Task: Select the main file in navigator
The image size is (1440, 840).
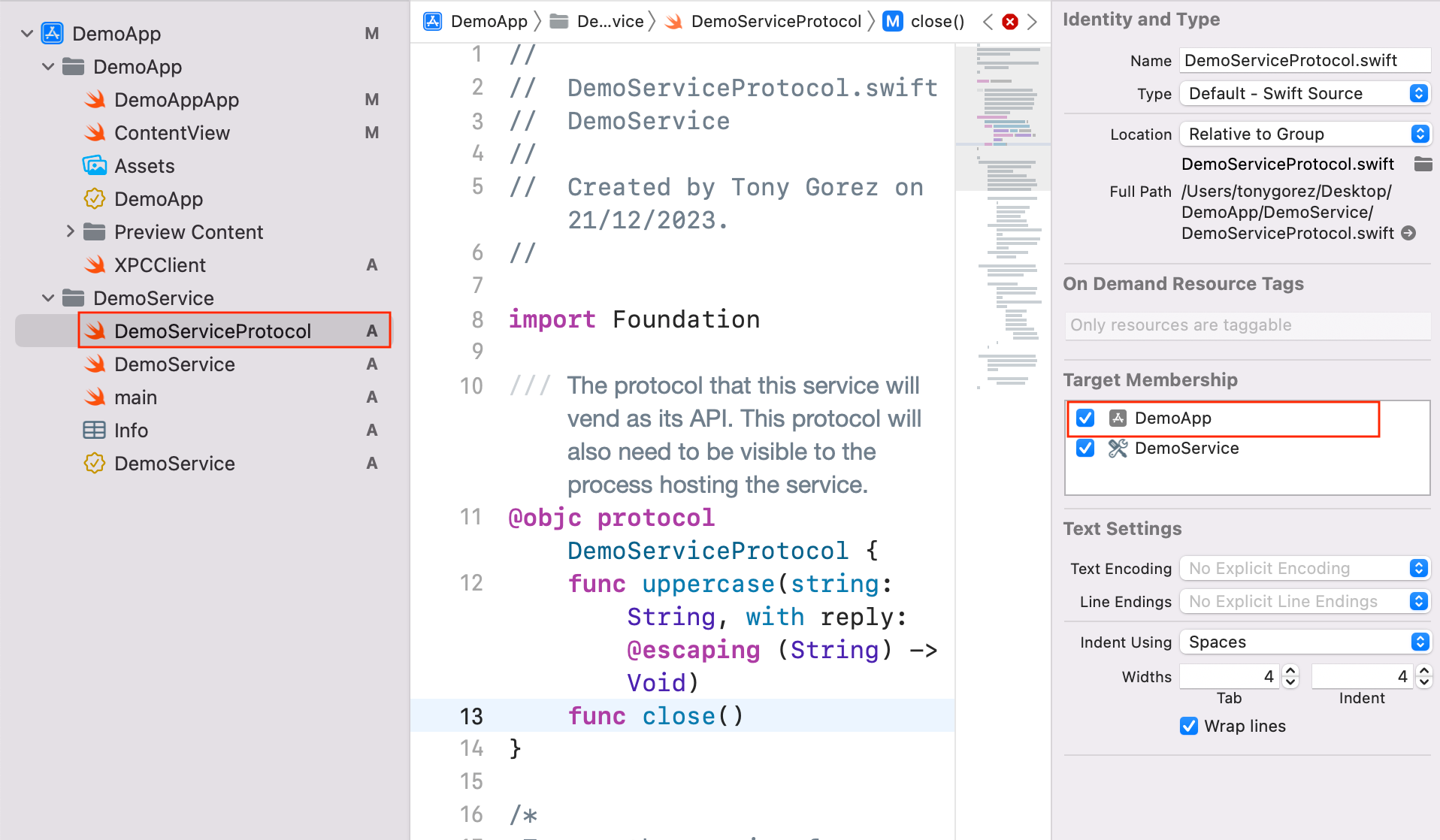Action: click(x=135, y=397)
